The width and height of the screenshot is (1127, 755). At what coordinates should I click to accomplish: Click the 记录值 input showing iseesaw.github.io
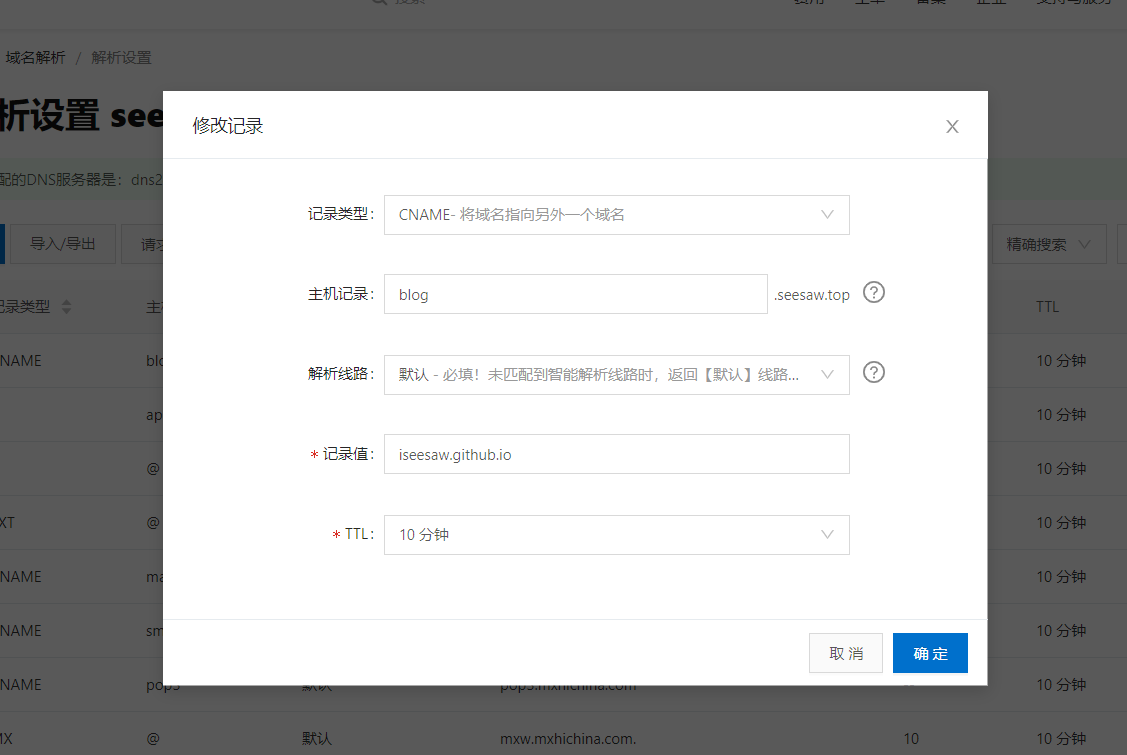[x=616, y=453]
